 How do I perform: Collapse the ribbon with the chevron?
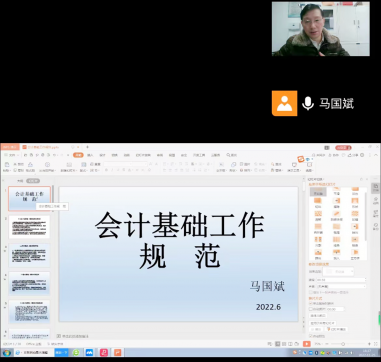click(x=376, y=155)
